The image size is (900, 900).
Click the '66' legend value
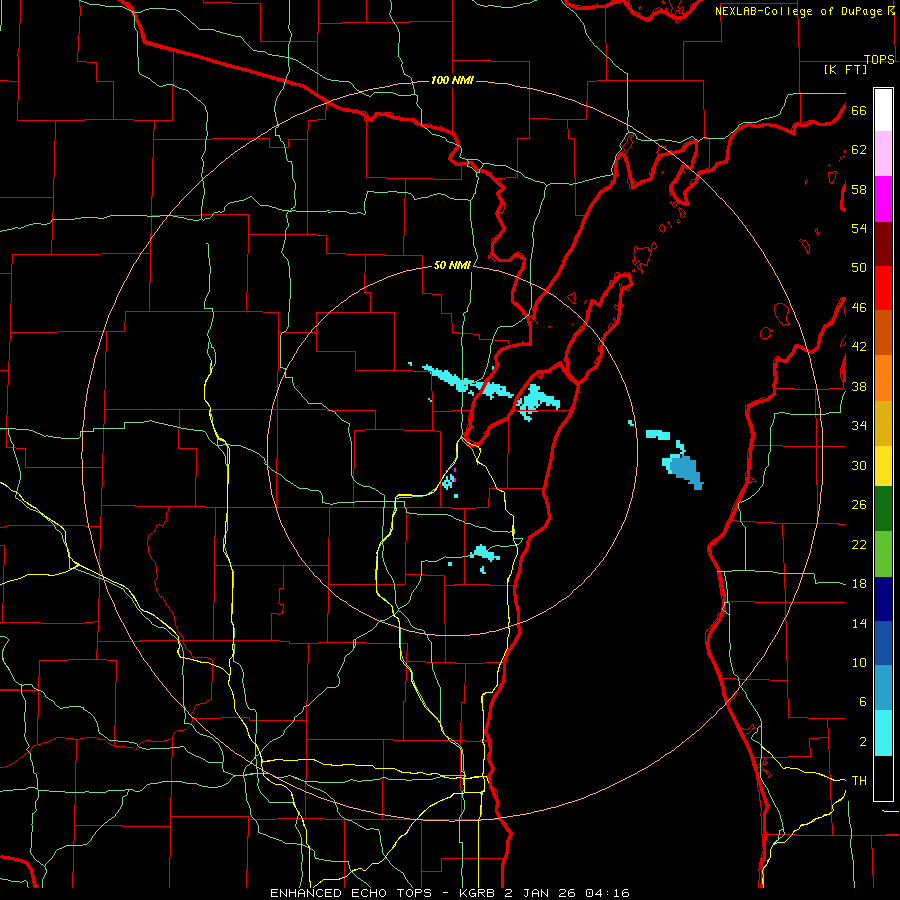pyautogui.click(x=859, y=110)
